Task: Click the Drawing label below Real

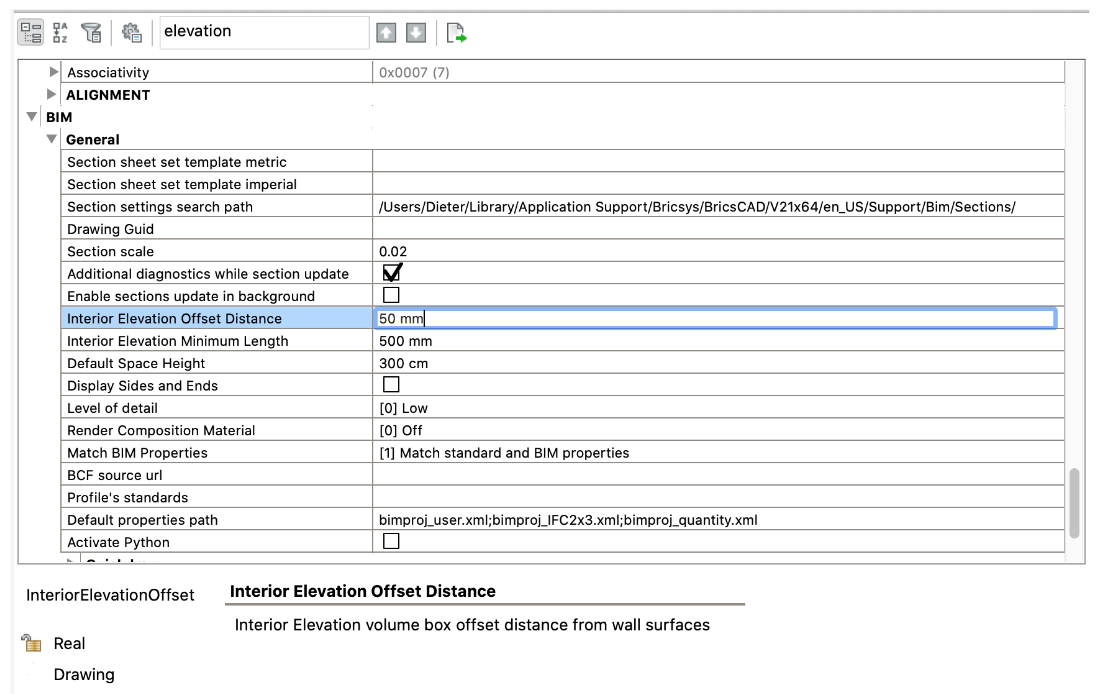Action: click(84, 674)
